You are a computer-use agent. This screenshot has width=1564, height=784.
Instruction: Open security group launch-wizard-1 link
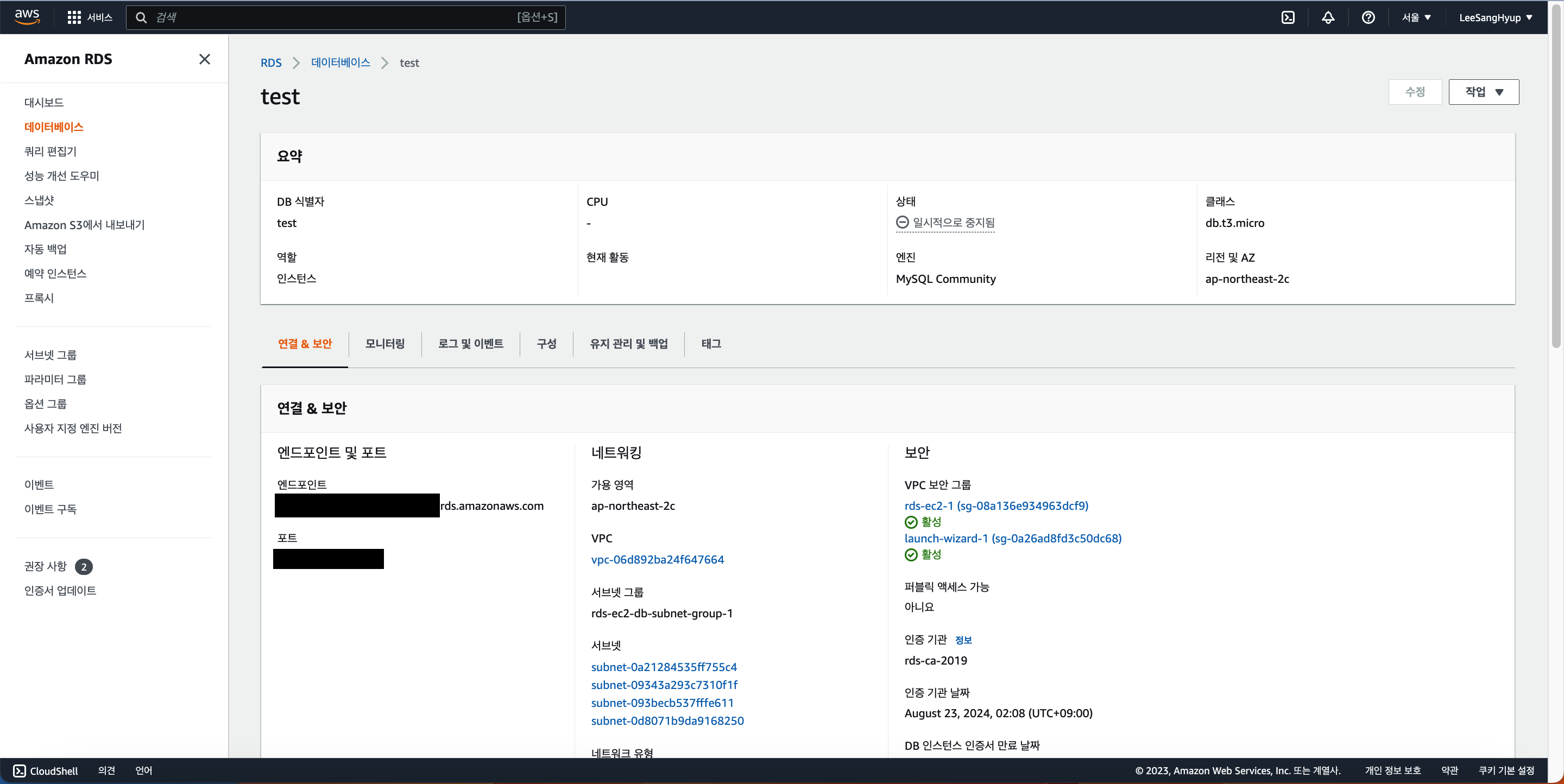[x=1013, y=538]
